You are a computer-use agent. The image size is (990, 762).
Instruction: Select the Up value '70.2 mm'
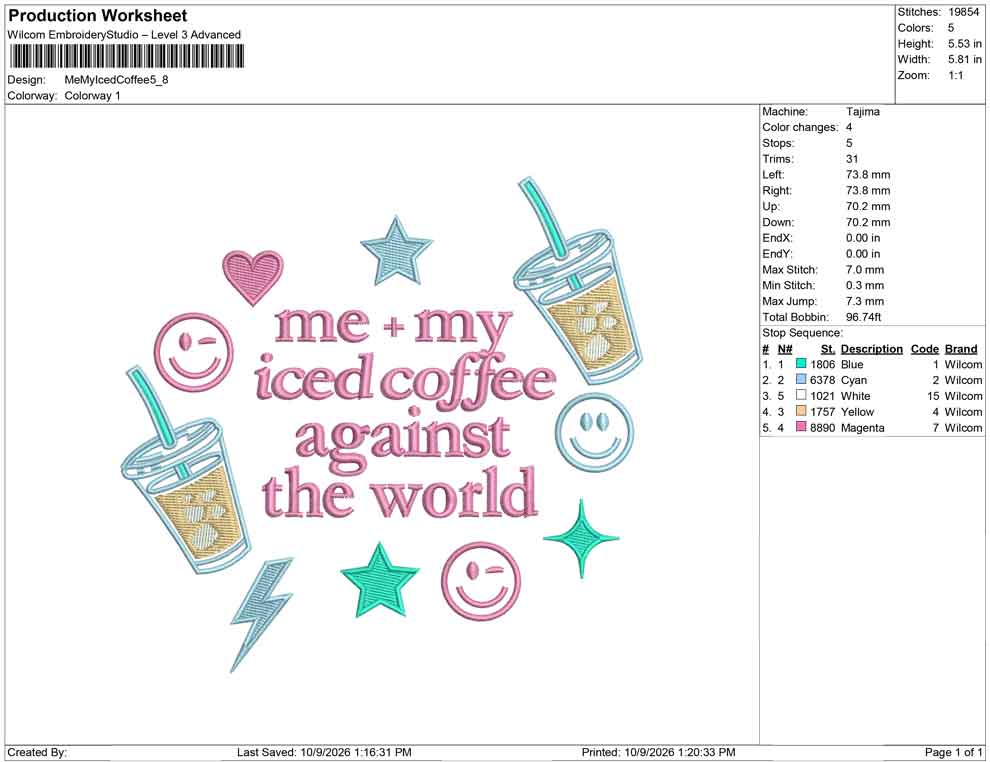click(868, 206)
